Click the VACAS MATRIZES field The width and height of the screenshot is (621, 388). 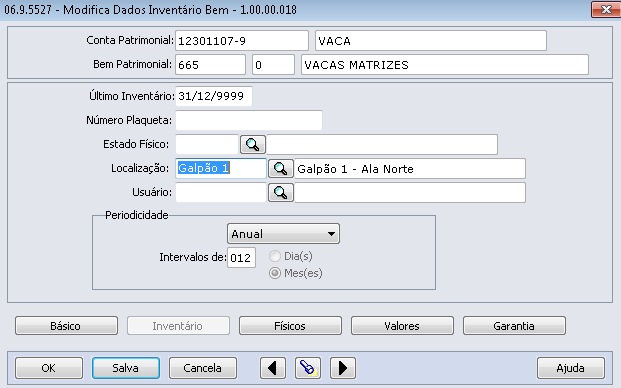[x=445, y=65]
